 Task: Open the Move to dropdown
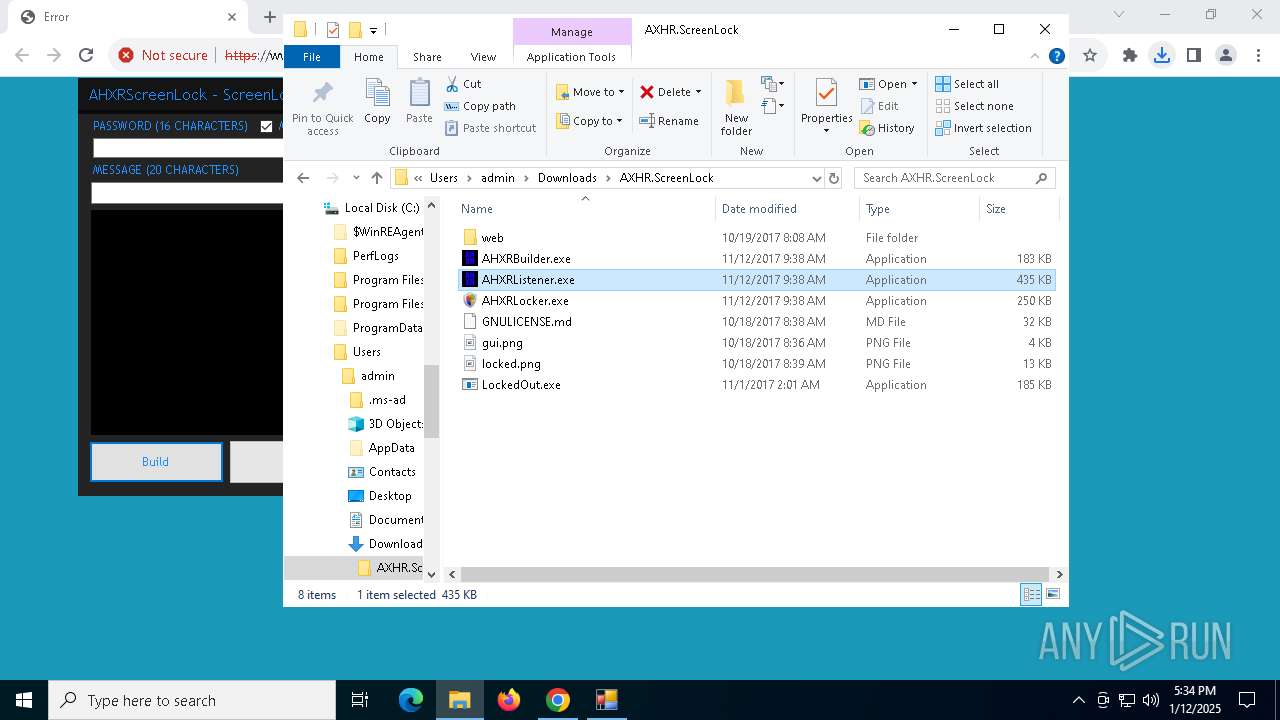point(590,92)
